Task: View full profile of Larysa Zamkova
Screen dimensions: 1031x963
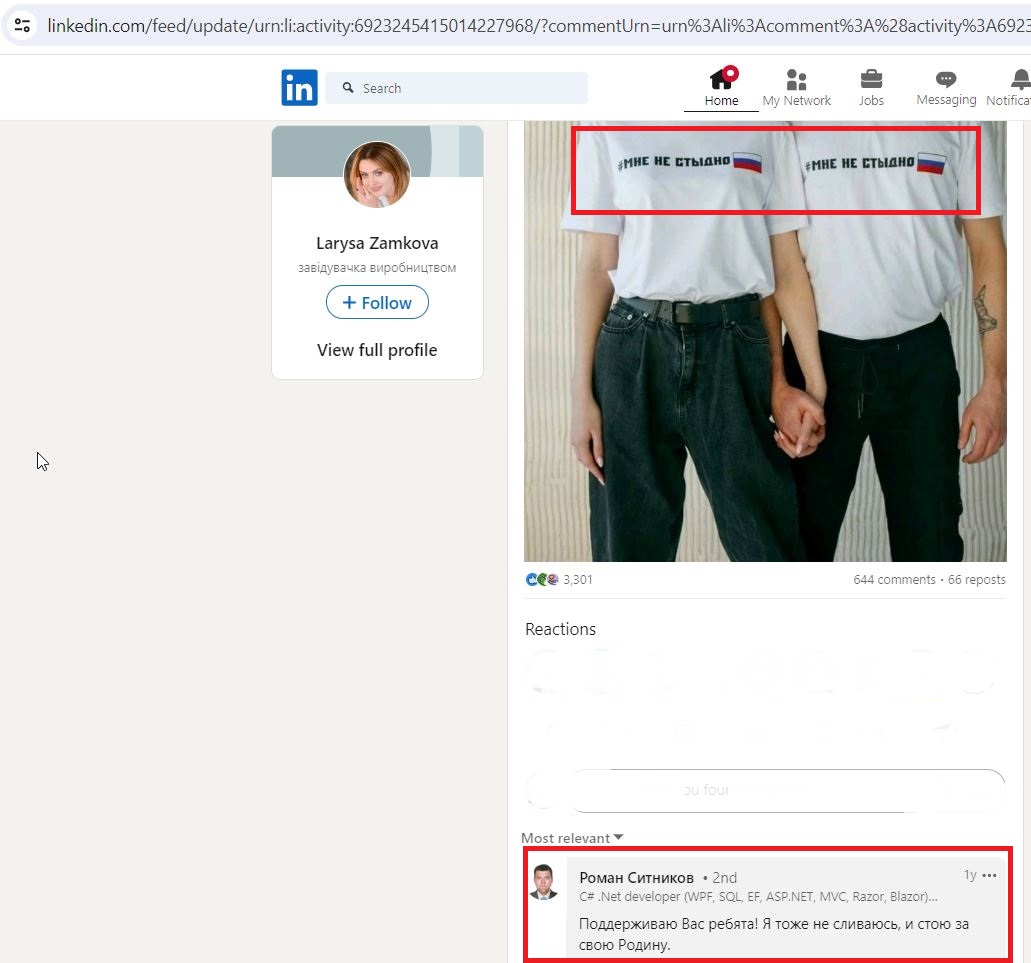Action: (377, 350)
